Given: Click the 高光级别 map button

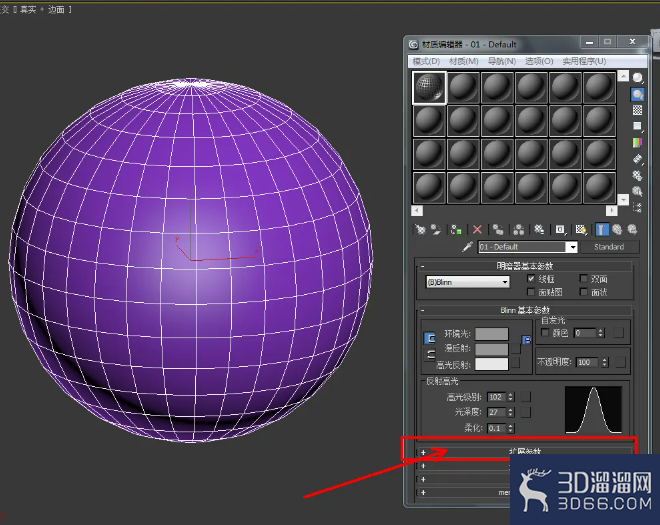Looking at the screenshot, I should [526, 397].
